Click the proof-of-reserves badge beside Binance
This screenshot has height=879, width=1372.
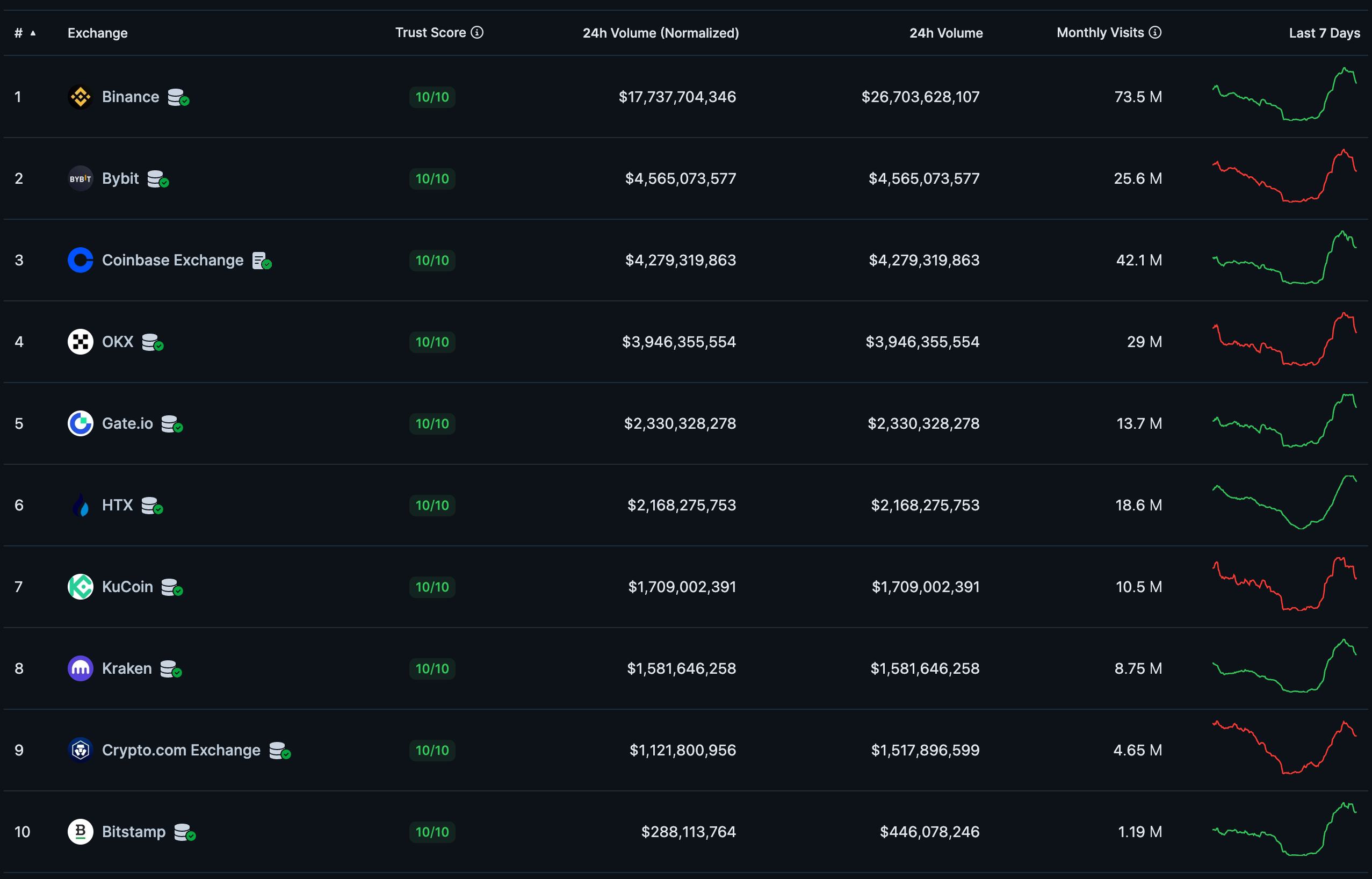(178, 98)
